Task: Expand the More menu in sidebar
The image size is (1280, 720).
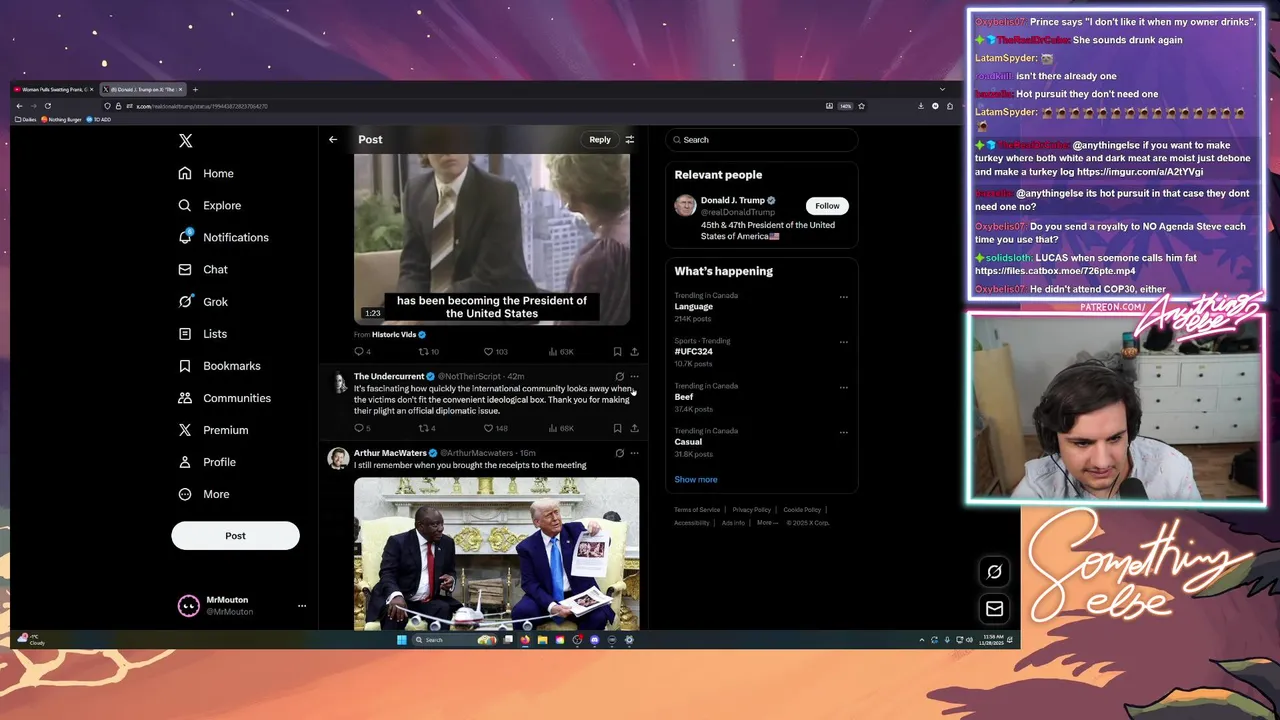Action: click(x=204, y=494)
